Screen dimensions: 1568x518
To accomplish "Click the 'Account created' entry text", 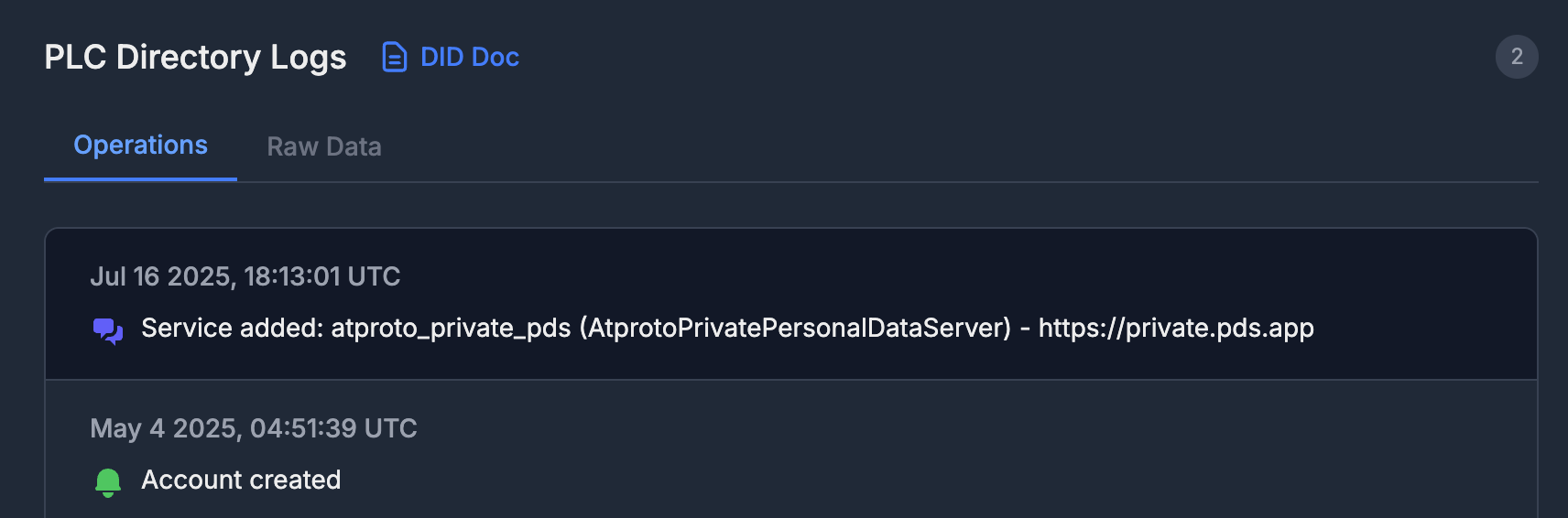I will 241,480.
